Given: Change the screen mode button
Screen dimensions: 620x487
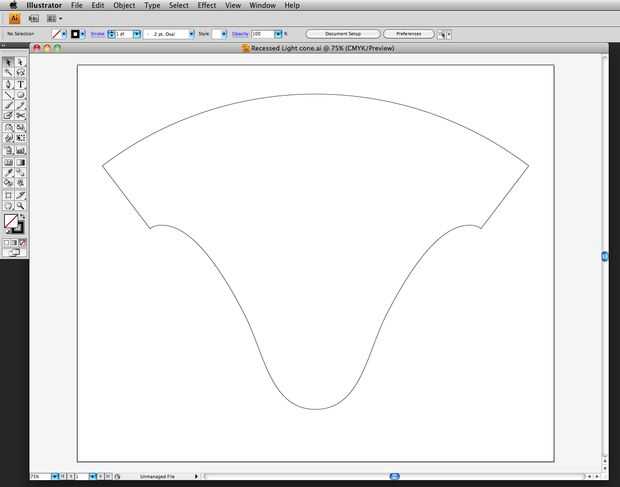Looking at the screenshot, I should pyautogui.click(x=14, y=253).
